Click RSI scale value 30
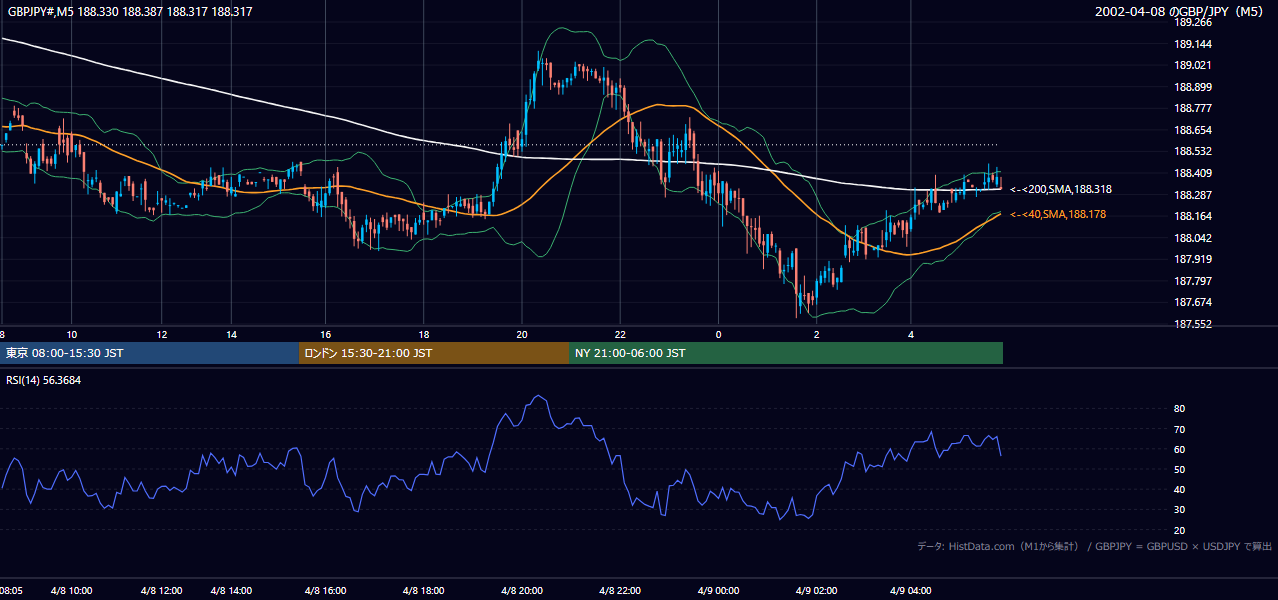This screenshot has width=1278, height=600. 1179,510
